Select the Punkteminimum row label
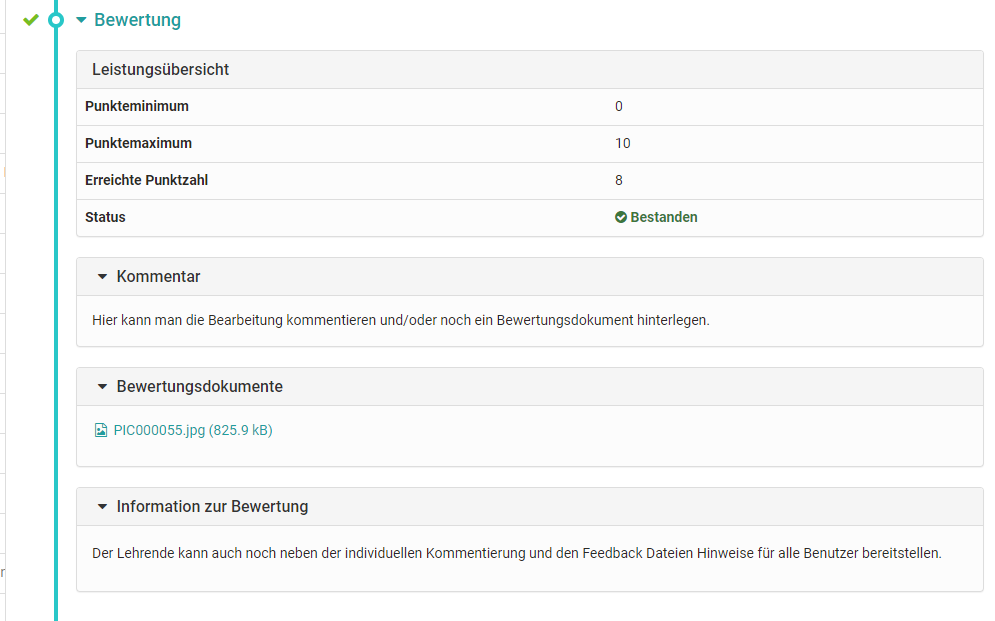This screenshot has height=621, width=995. [x=137, y=107]
